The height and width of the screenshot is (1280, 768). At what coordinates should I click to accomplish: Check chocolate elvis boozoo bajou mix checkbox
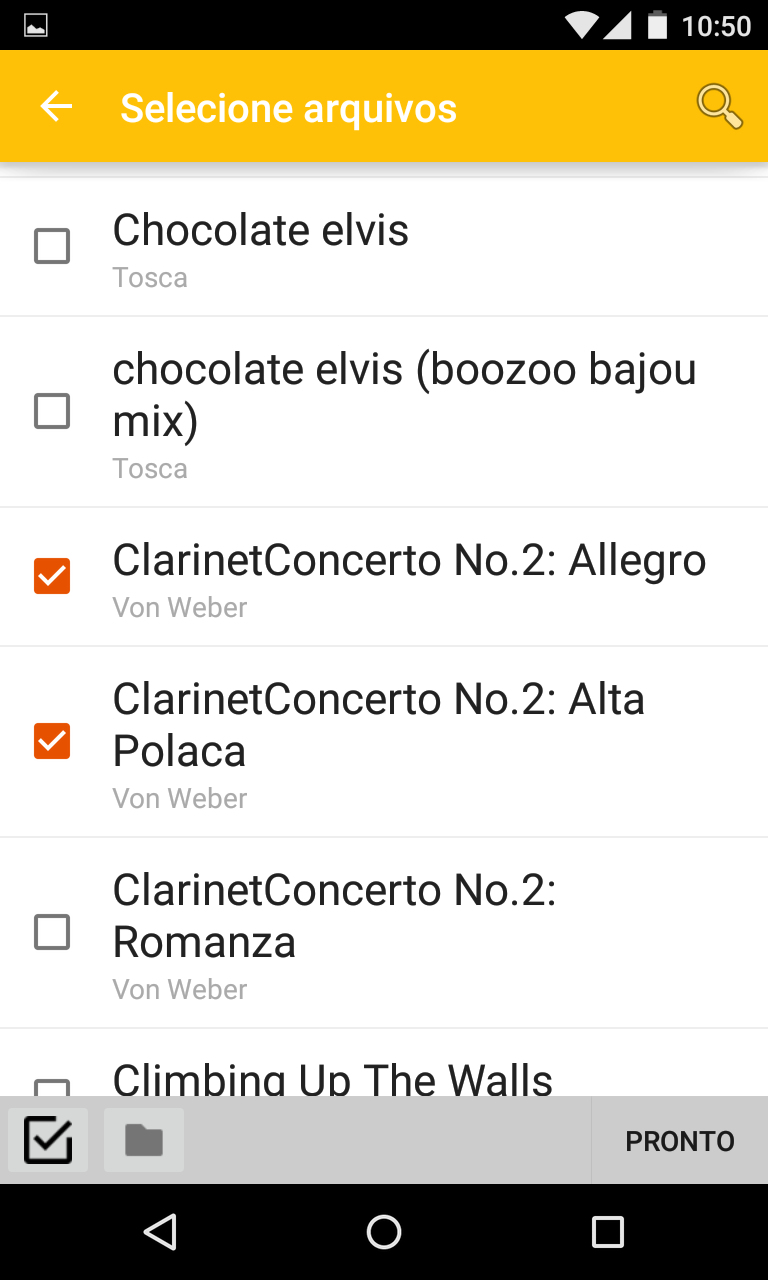point(52,411)
